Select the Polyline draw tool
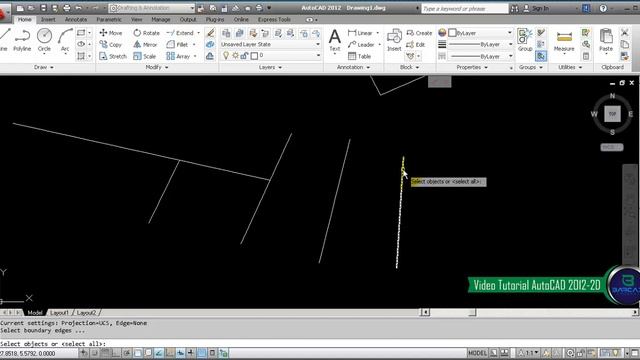This screenshot has height=360, width=640. click(22, 40)
